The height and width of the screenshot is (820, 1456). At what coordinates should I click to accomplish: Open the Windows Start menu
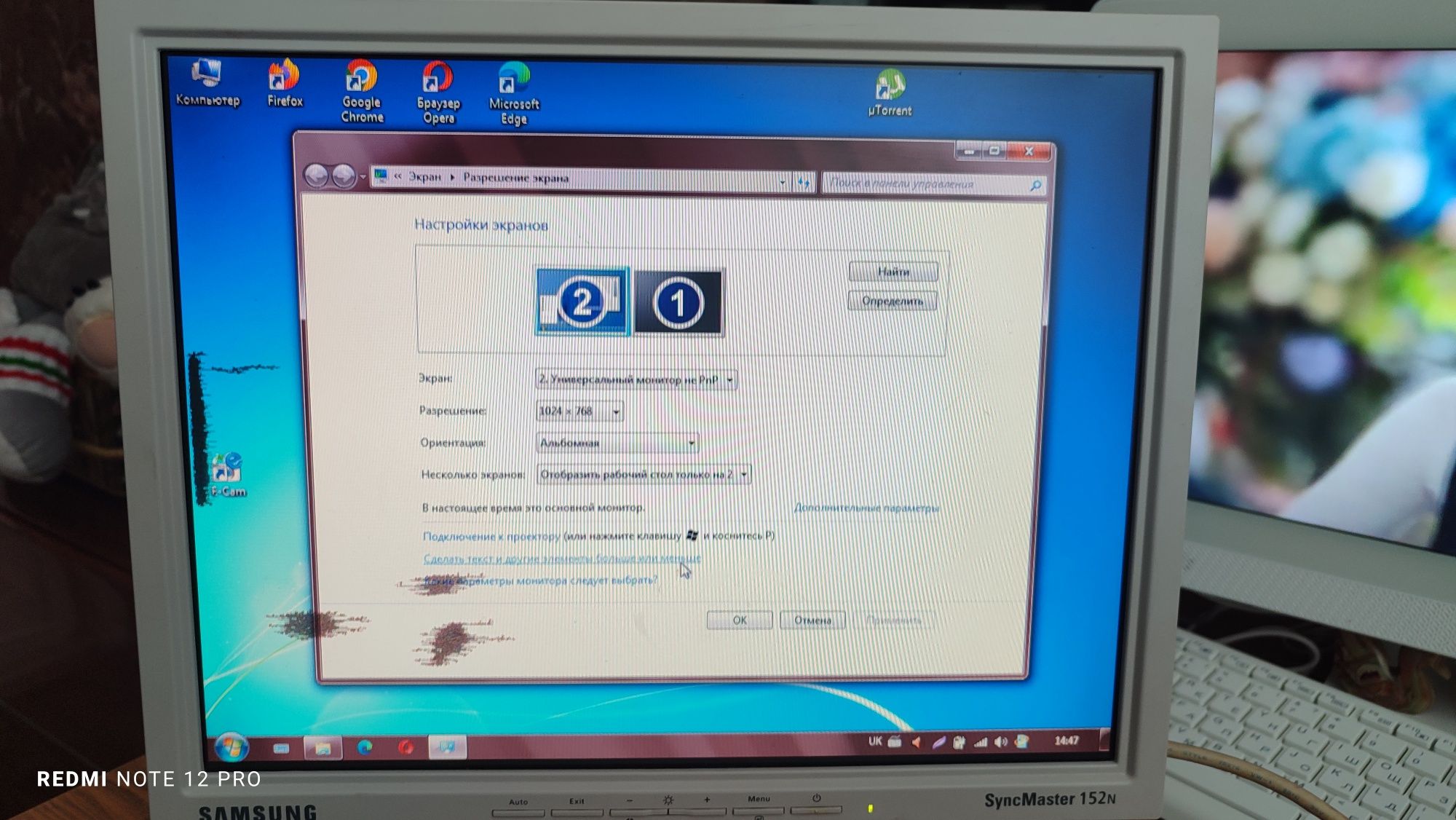click(x=232, y=746)
